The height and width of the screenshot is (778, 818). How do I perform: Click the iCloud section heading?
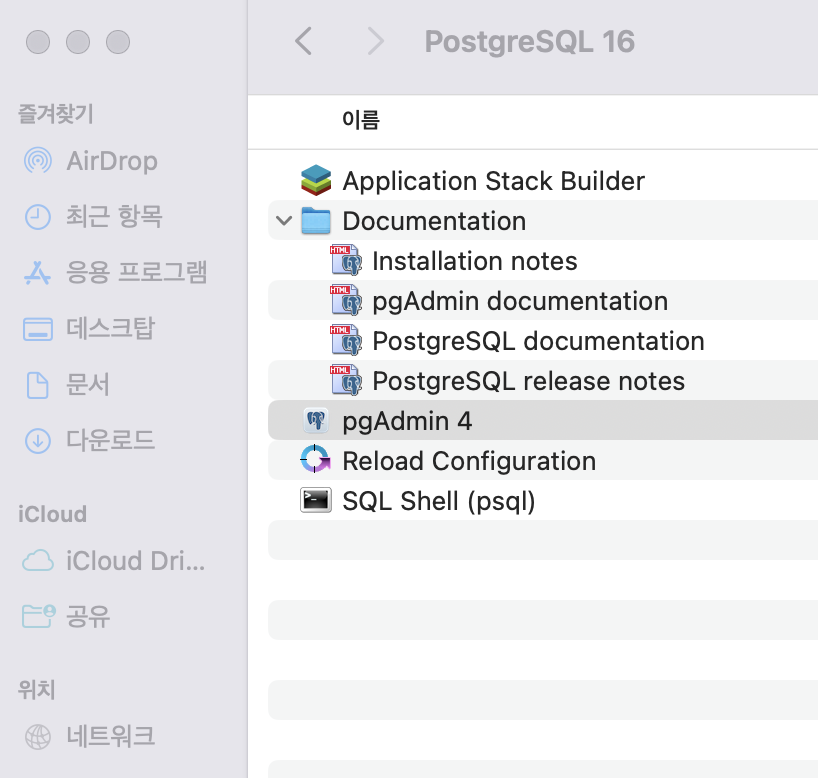[52, 514]
